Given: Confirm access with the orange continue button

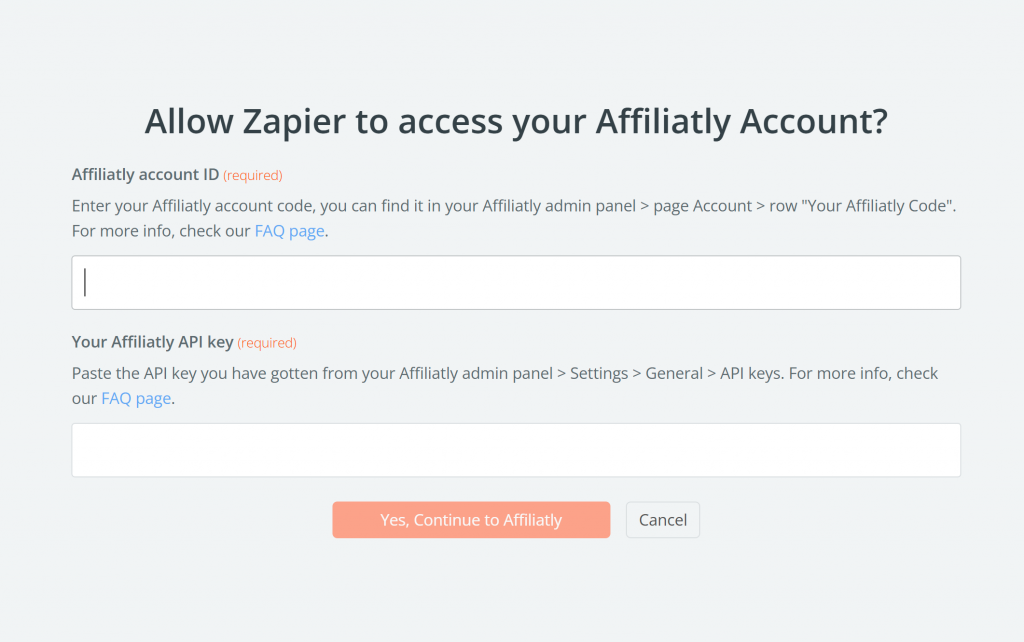Looking at the screenshot, I should [x=471, y=519].
